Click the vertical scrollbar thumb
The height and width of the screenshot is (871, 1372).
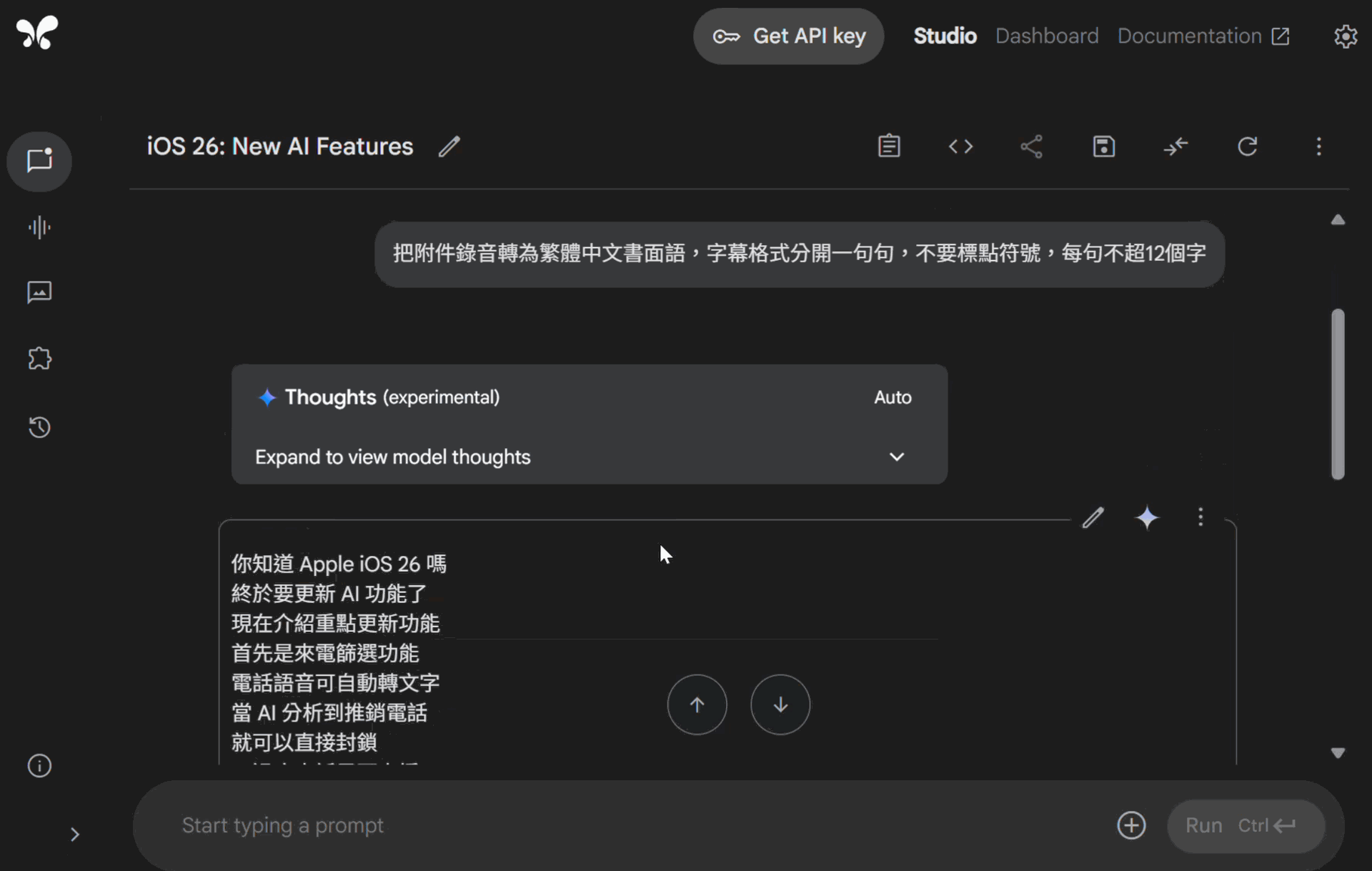(x=1338, y=394)
